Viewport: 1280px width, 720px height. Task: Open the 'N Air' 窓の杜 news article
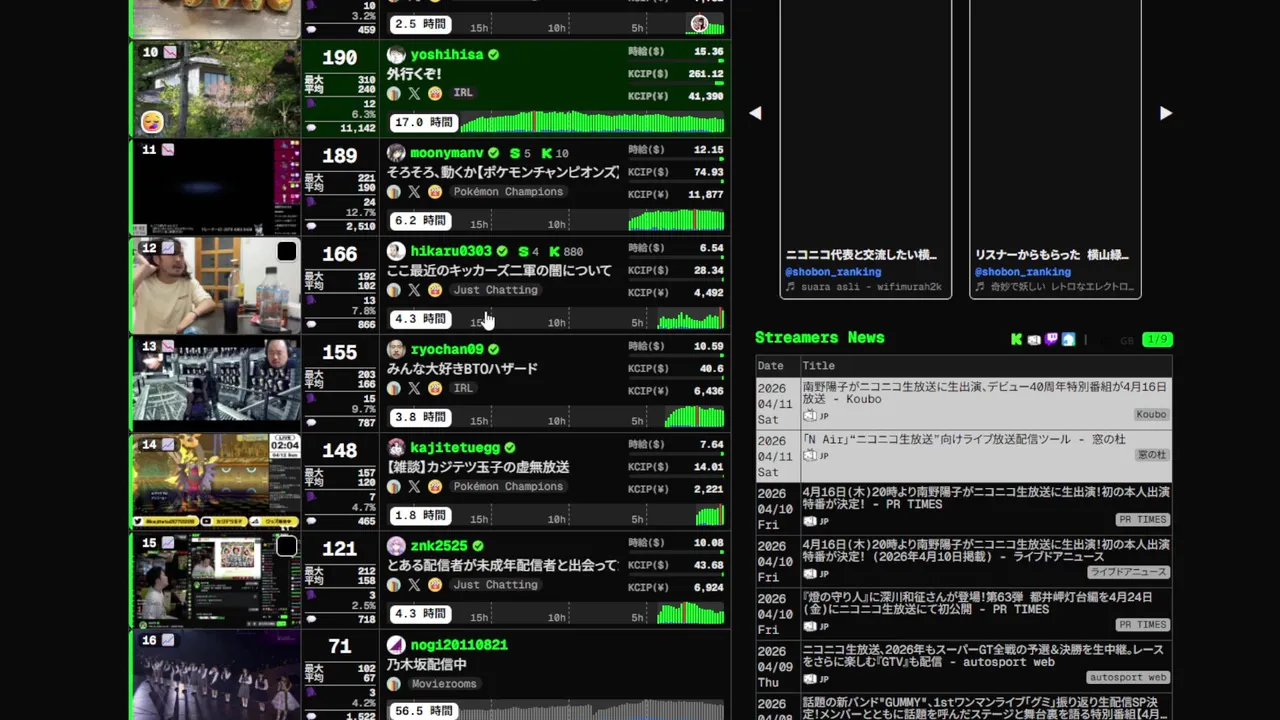pyautogui.click(x=964, y=439)
